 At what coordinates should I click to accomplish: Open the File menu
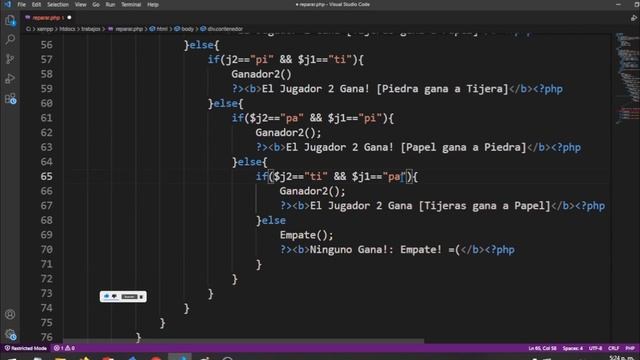click(22, 4)
